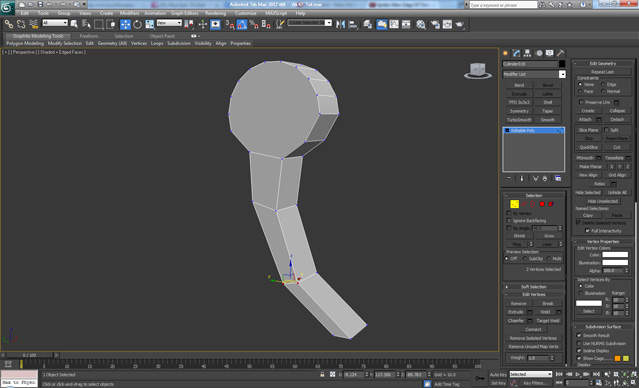Toggle the Percent Snap button
639x388 pixels.
(254, 24)
